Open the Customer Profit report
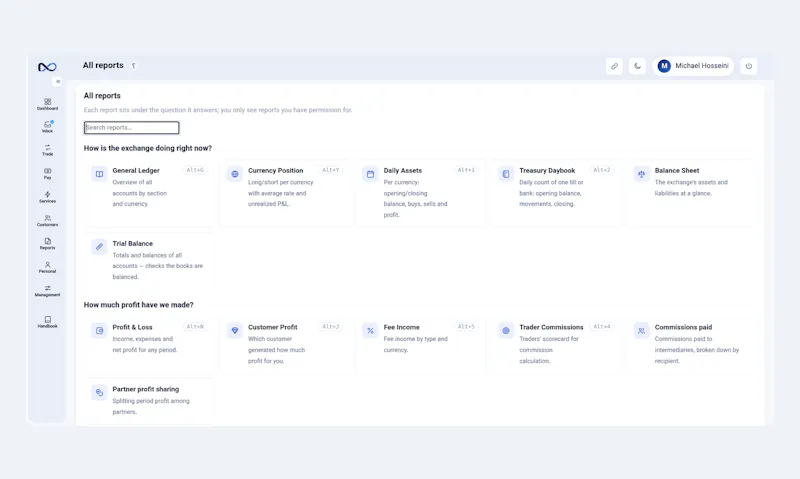The height and width of the screenshot is (479, 800). [287, 345]
